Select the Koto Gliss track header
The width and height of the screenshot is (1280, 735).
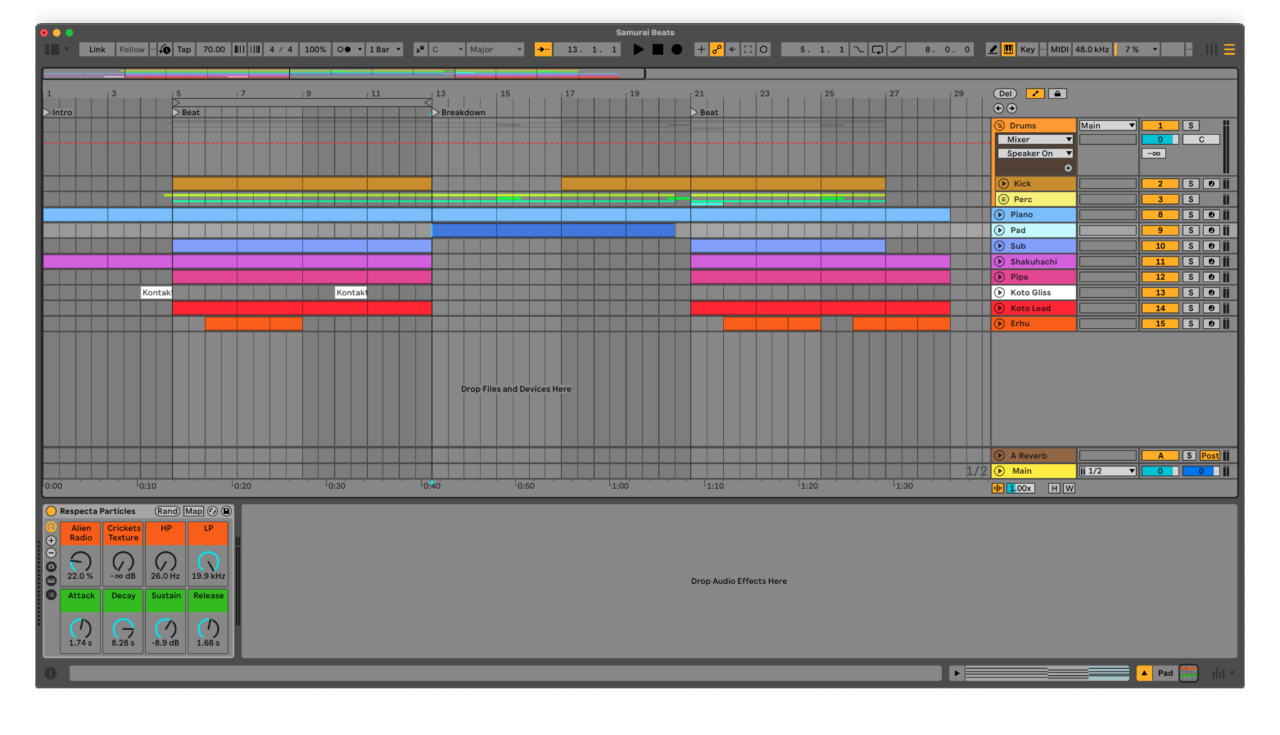tap(1034, 293)
